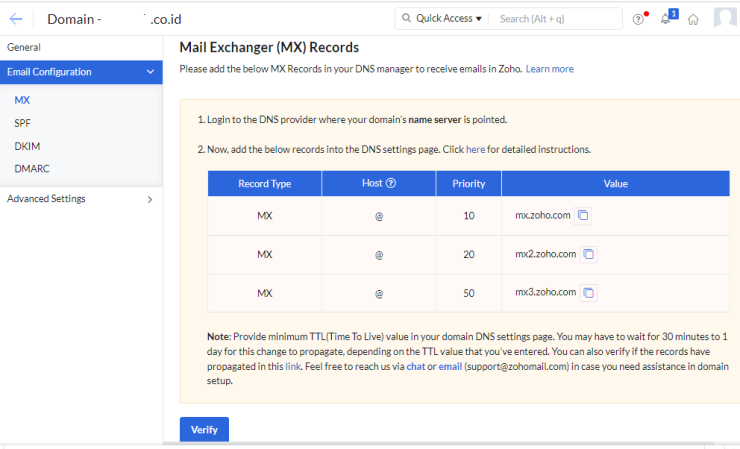Copy mx3.zoho.com value using copy icon

589,293
